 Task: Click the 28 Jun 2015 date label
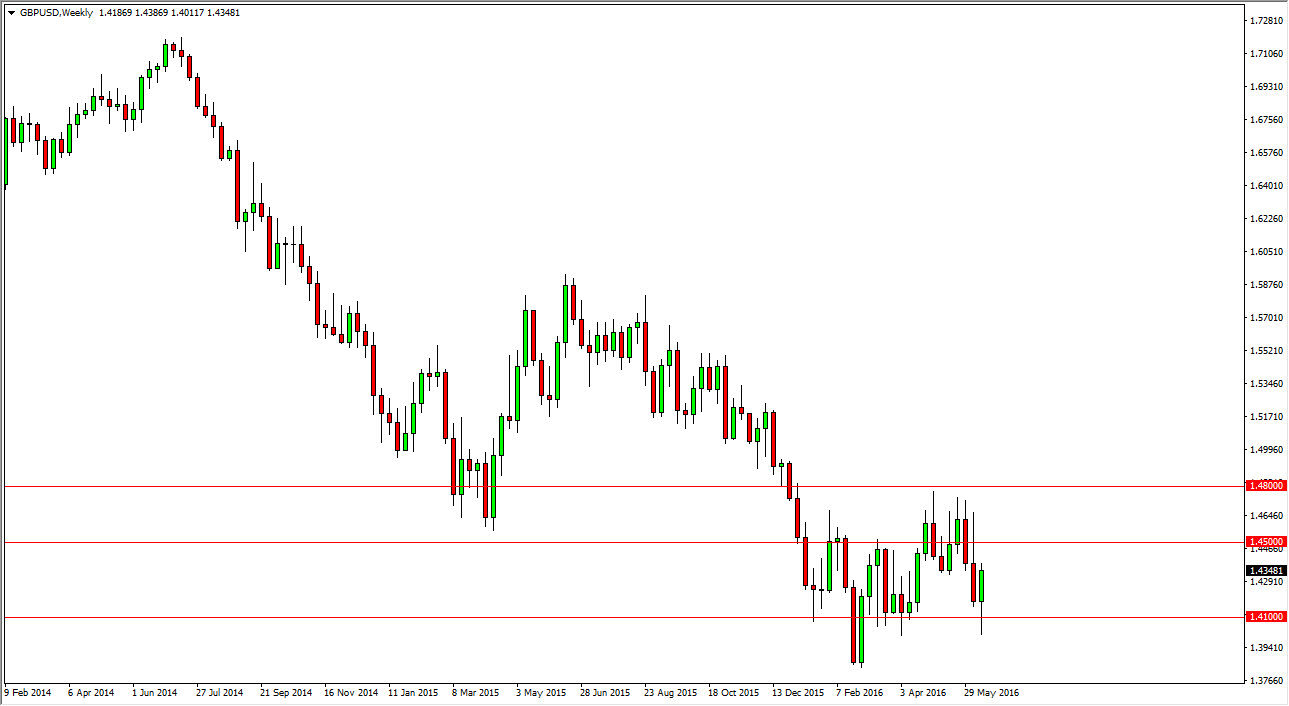coord(604,692)
